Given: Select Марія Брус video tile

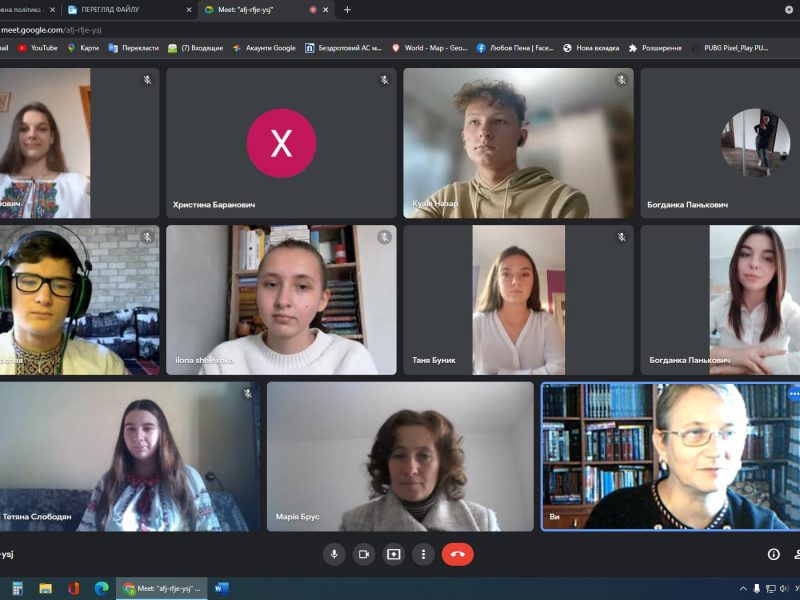Looking at the screenshot, I should click(400, 456).
